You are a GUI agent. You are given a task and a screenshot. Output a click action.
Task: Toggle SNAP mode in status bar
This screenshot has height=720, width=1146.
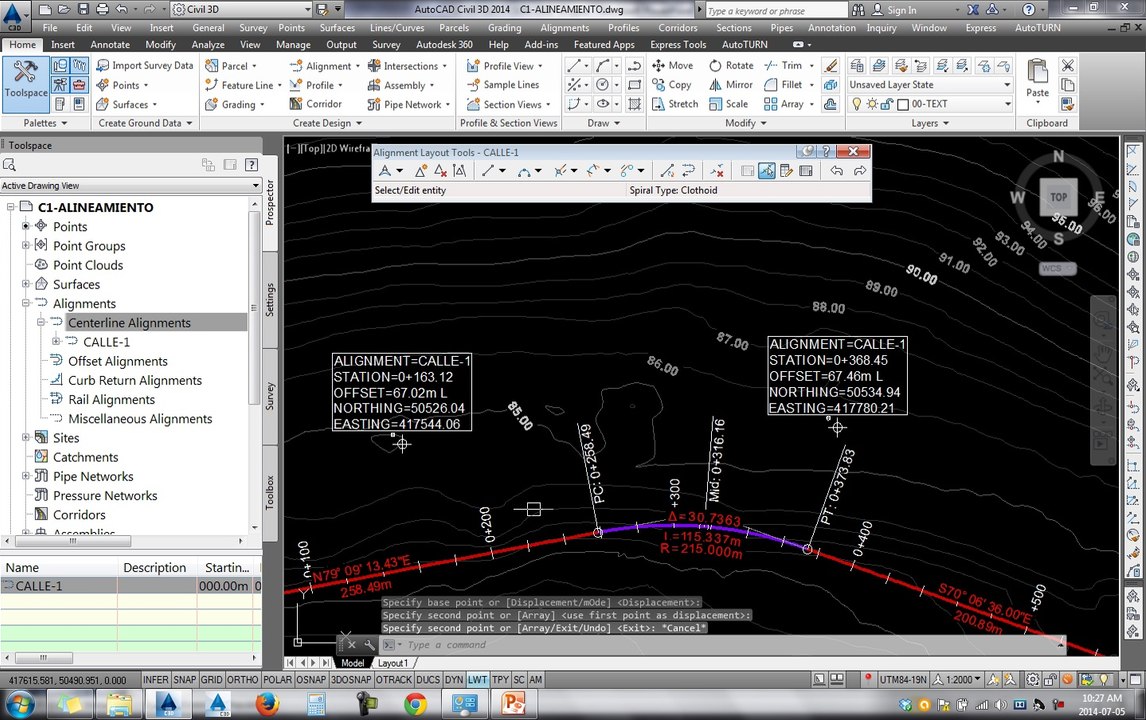tap(184, 680)
